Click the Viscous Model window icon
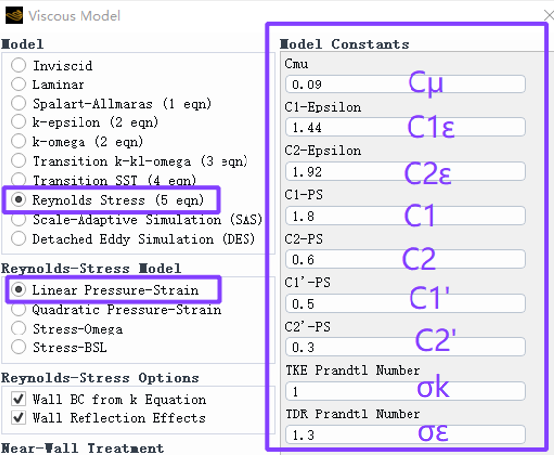The height and width of the screenshot is (471, 555). [x=14, y=16]
